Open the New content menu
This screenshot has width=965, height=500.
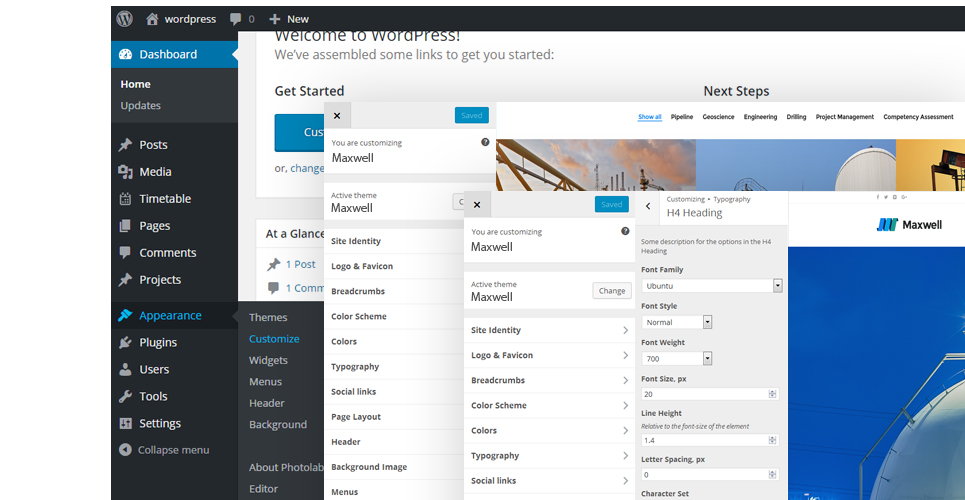289,19
